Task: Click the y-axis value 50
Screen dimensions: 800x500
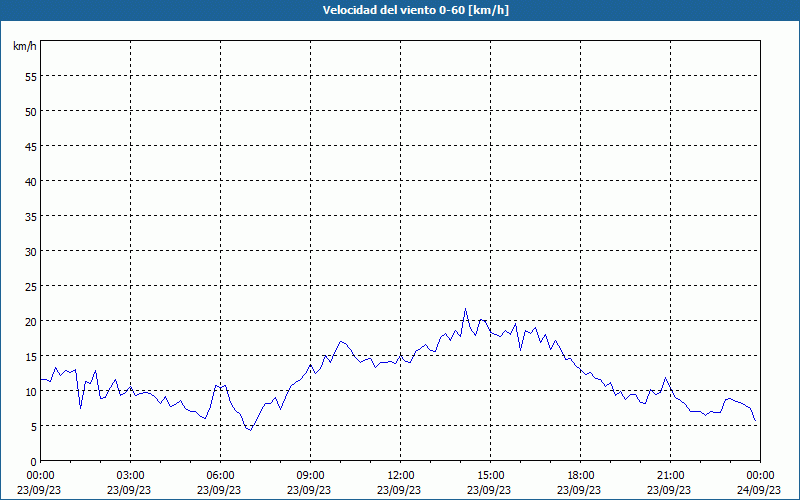Action: tap(31, 111)
